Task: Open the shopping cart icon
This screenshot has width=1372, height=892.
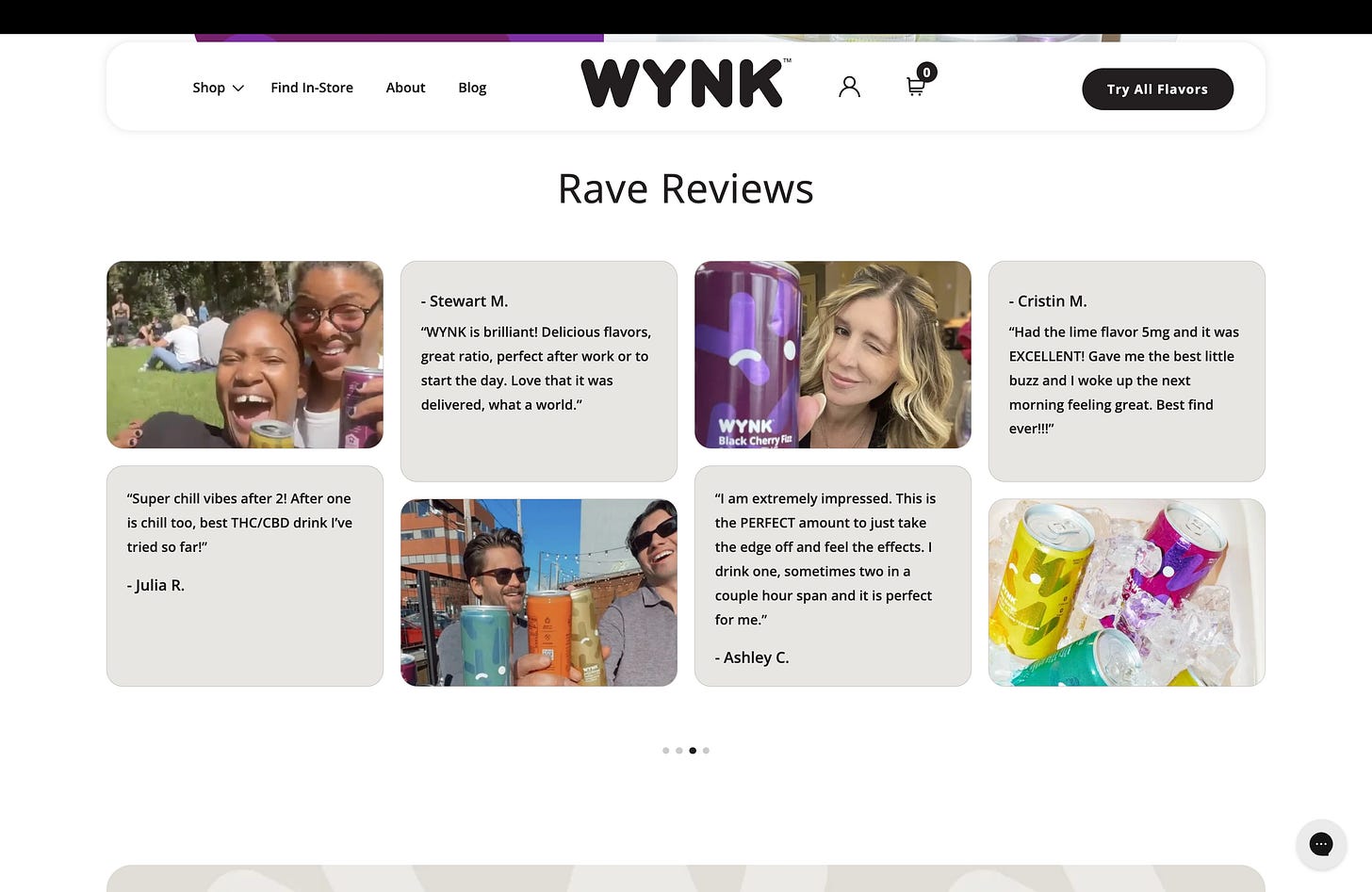Action: pos(916,87)
